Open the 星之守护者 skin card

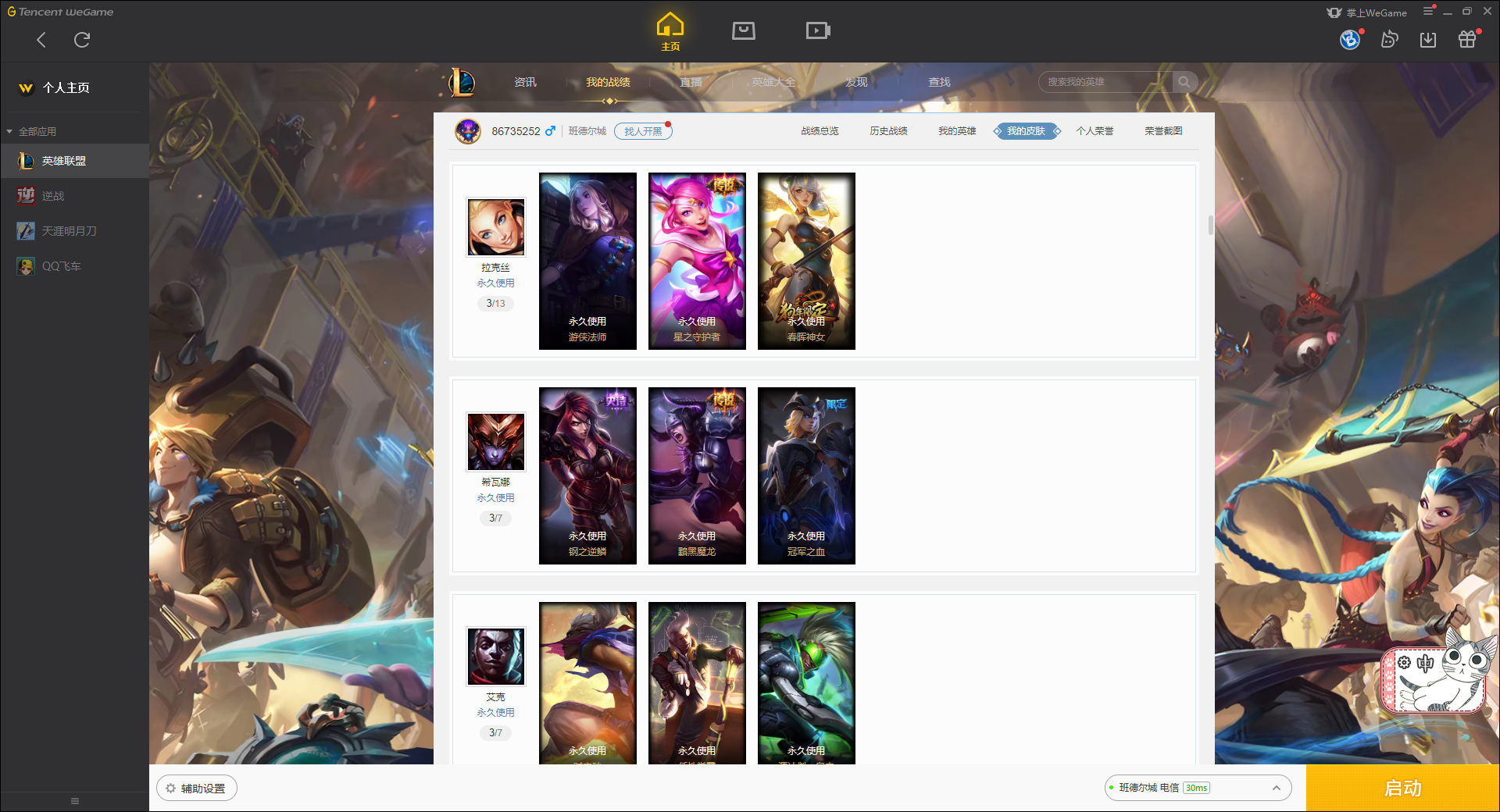point(697,261)
